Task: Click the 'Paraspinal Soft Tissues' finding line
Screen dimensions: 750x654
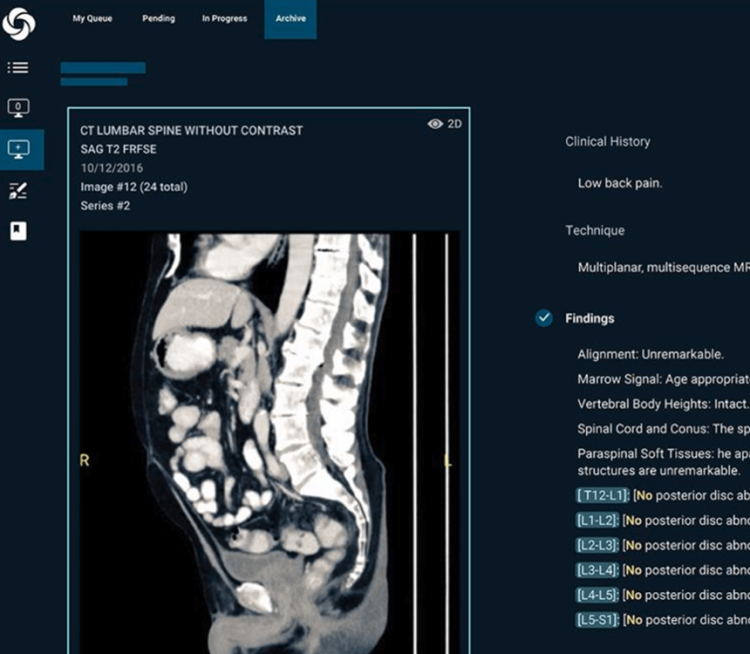Action: [x=663, y=462]
